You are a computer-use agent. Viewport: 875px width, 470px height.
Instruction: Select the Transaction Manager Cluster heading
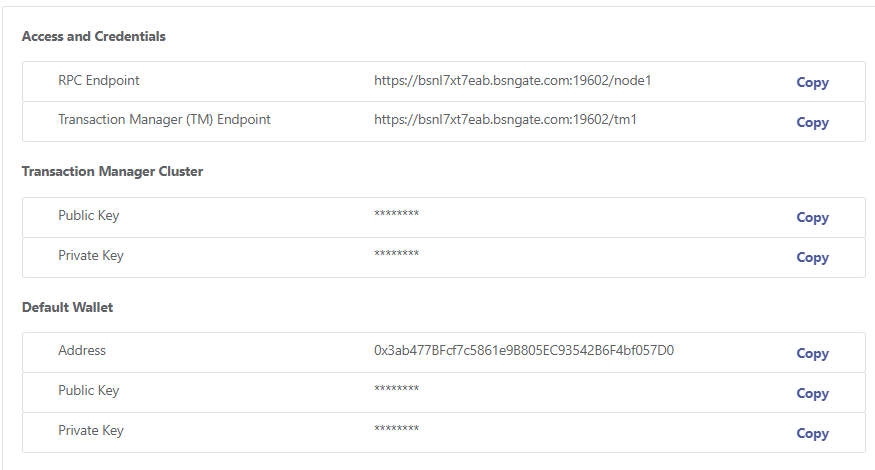[112, 171]
